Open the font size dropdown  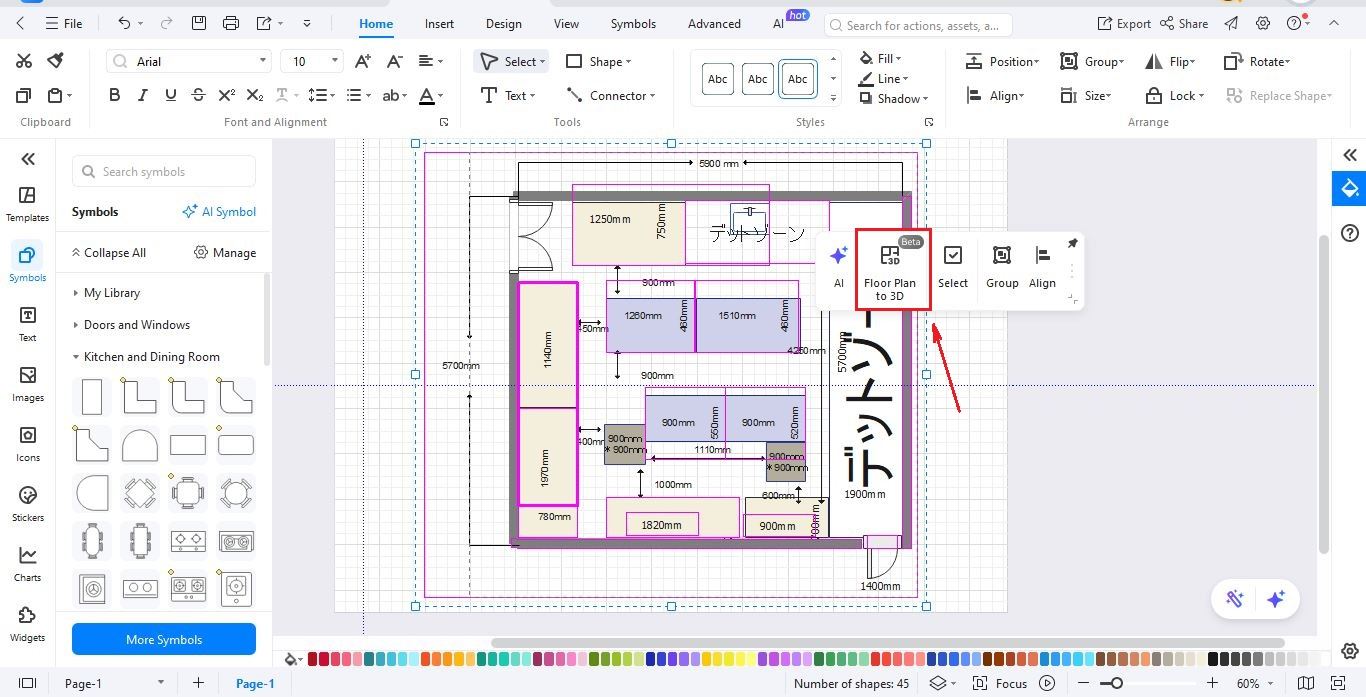point(311,61)
